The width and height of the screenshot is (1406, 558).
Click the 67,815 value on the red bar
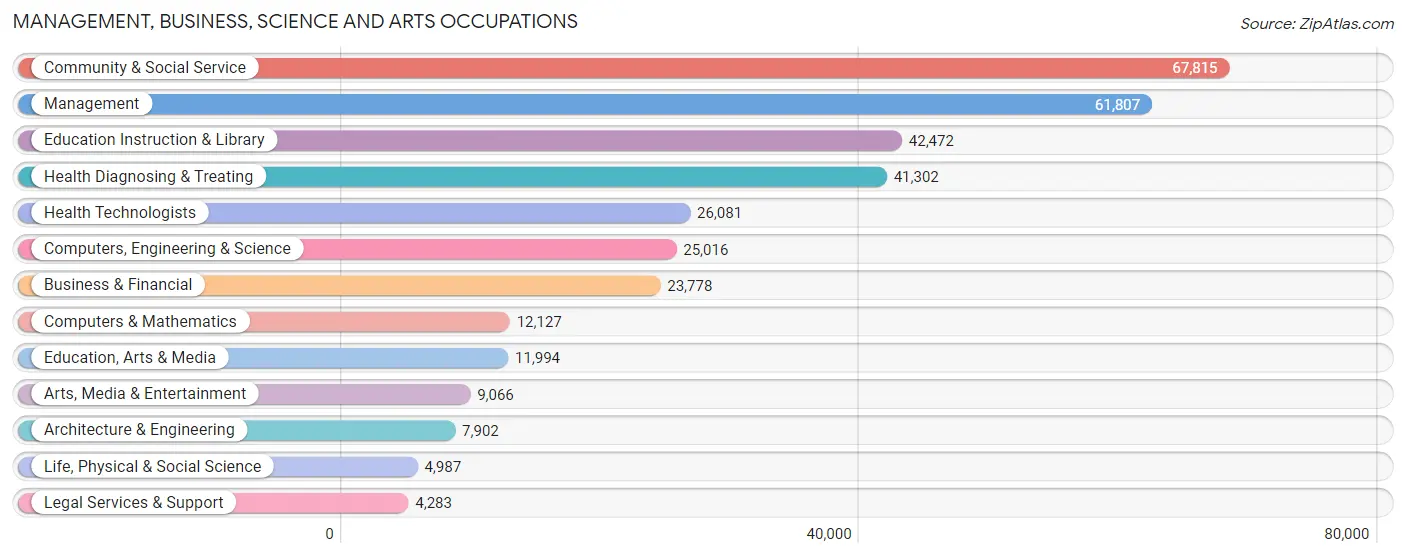point(1195,68)
